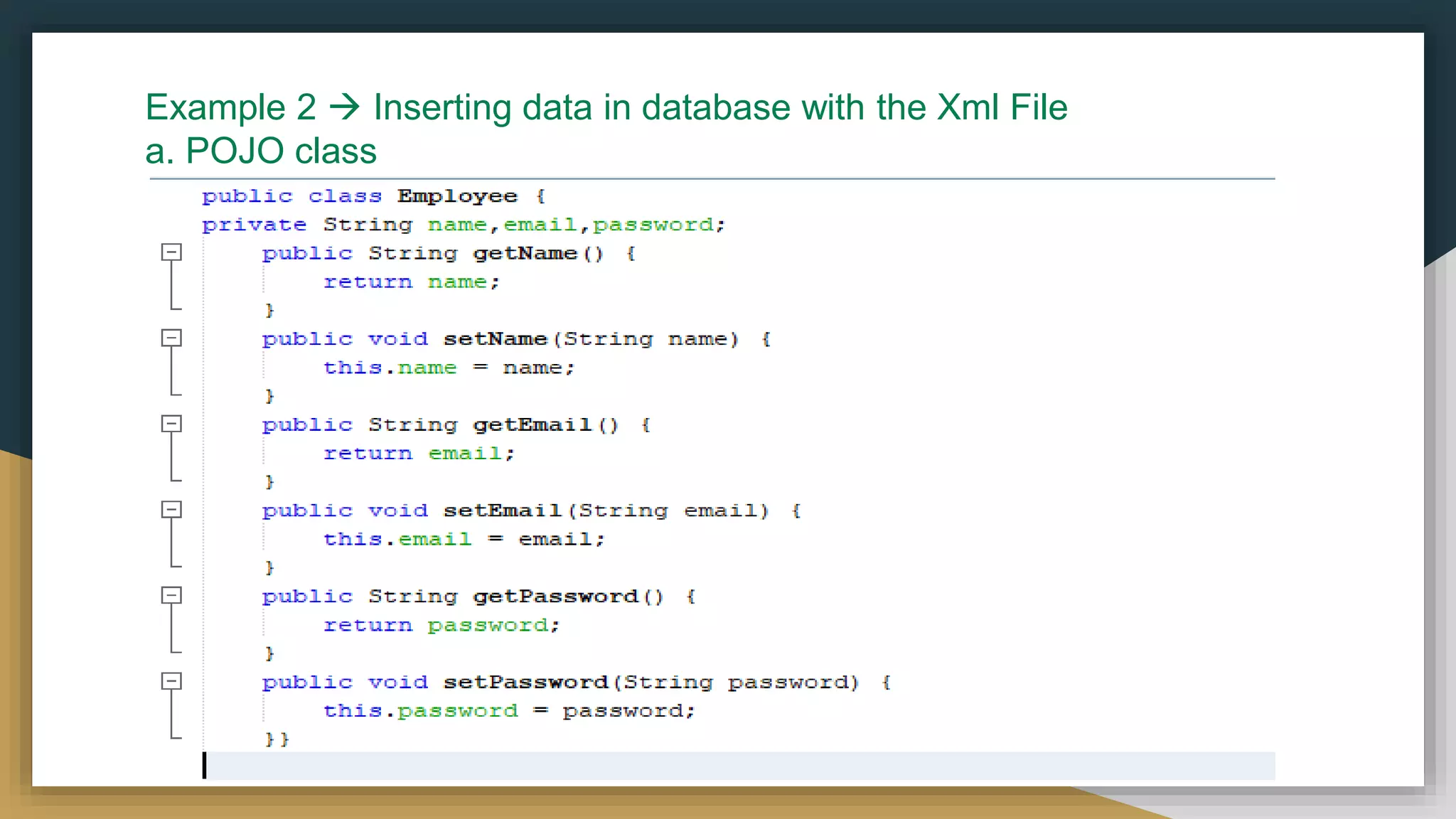Collapse the setEmail(String email) method fold
This screenshot has height=819, width=1456.
pyautogui.click(x=171, y=510)
